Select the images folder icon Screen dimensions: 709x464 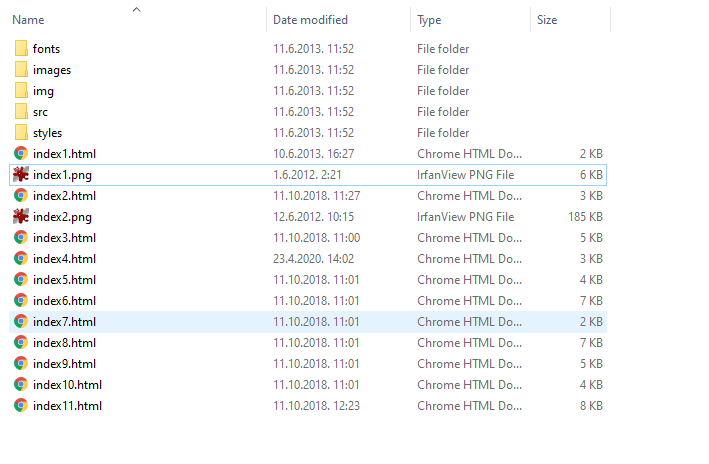22,70
